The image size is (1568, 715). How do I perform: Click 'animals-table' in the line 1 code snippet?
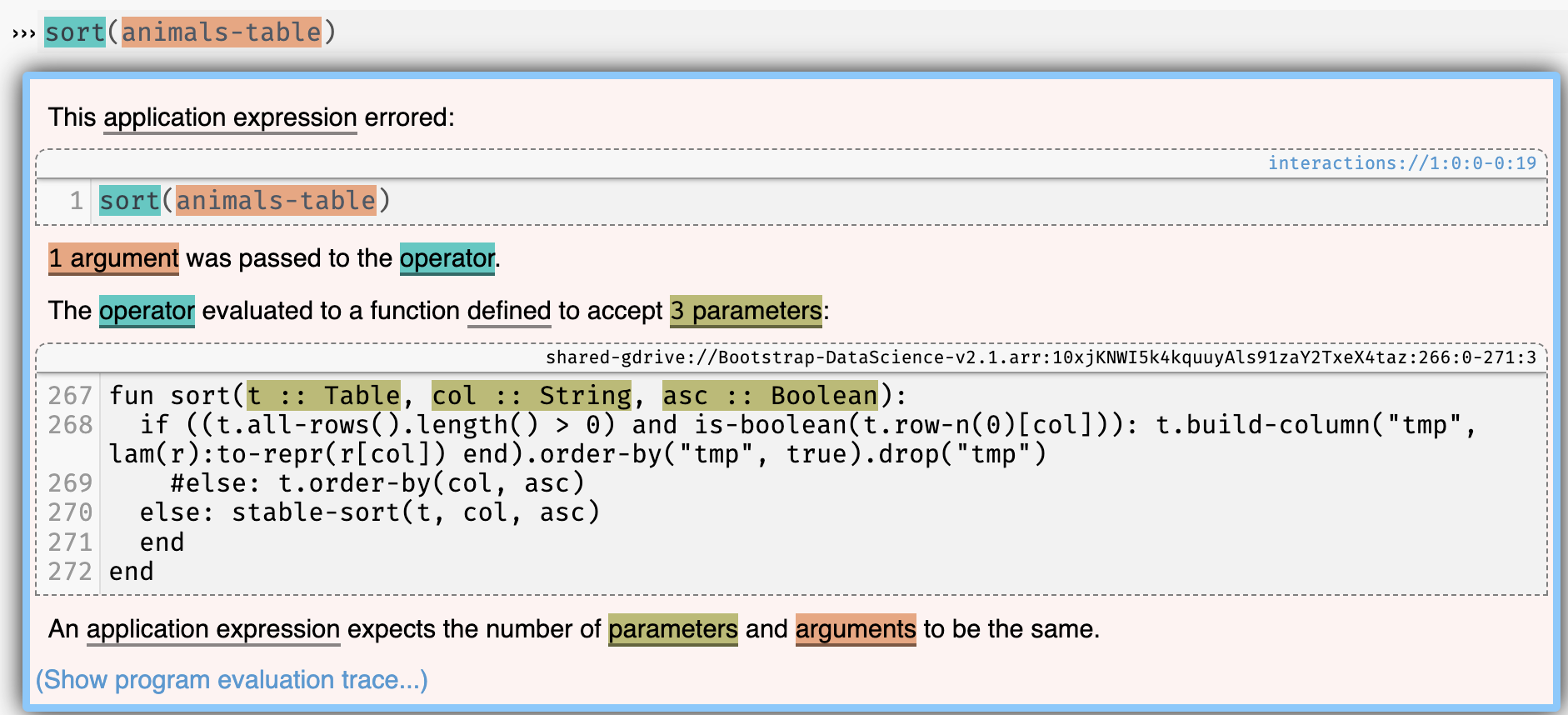276,201
